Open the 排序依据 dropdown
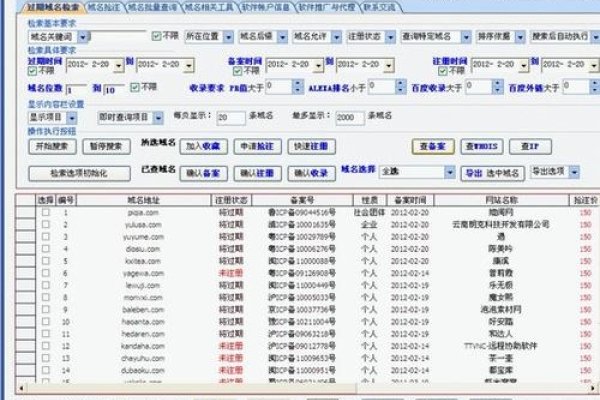Viewport: 600px width, 400px height. pos(520,37)
